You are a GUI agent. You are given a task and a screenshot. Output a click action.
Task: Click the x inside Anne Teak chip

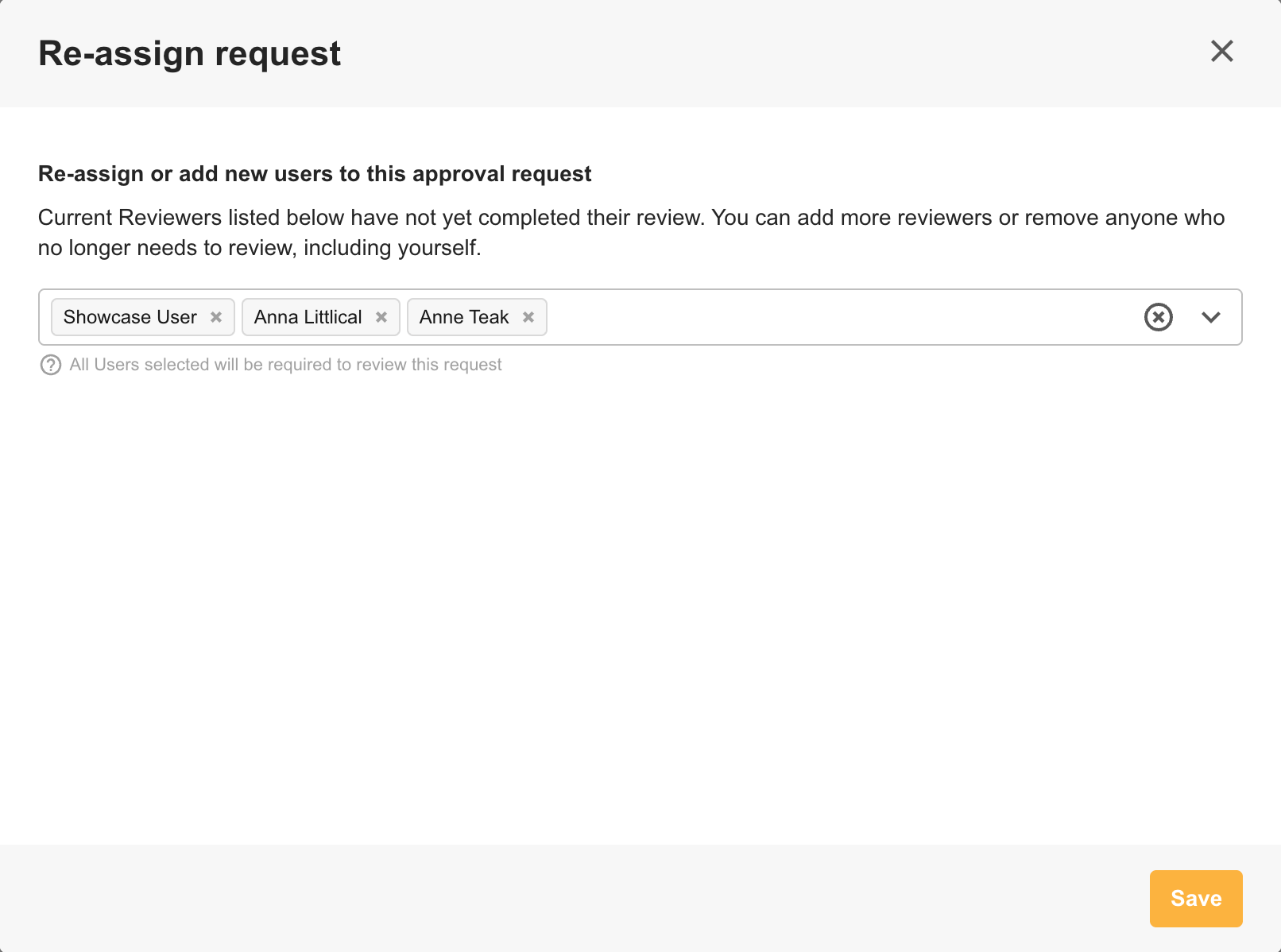[x=528, y=317]
